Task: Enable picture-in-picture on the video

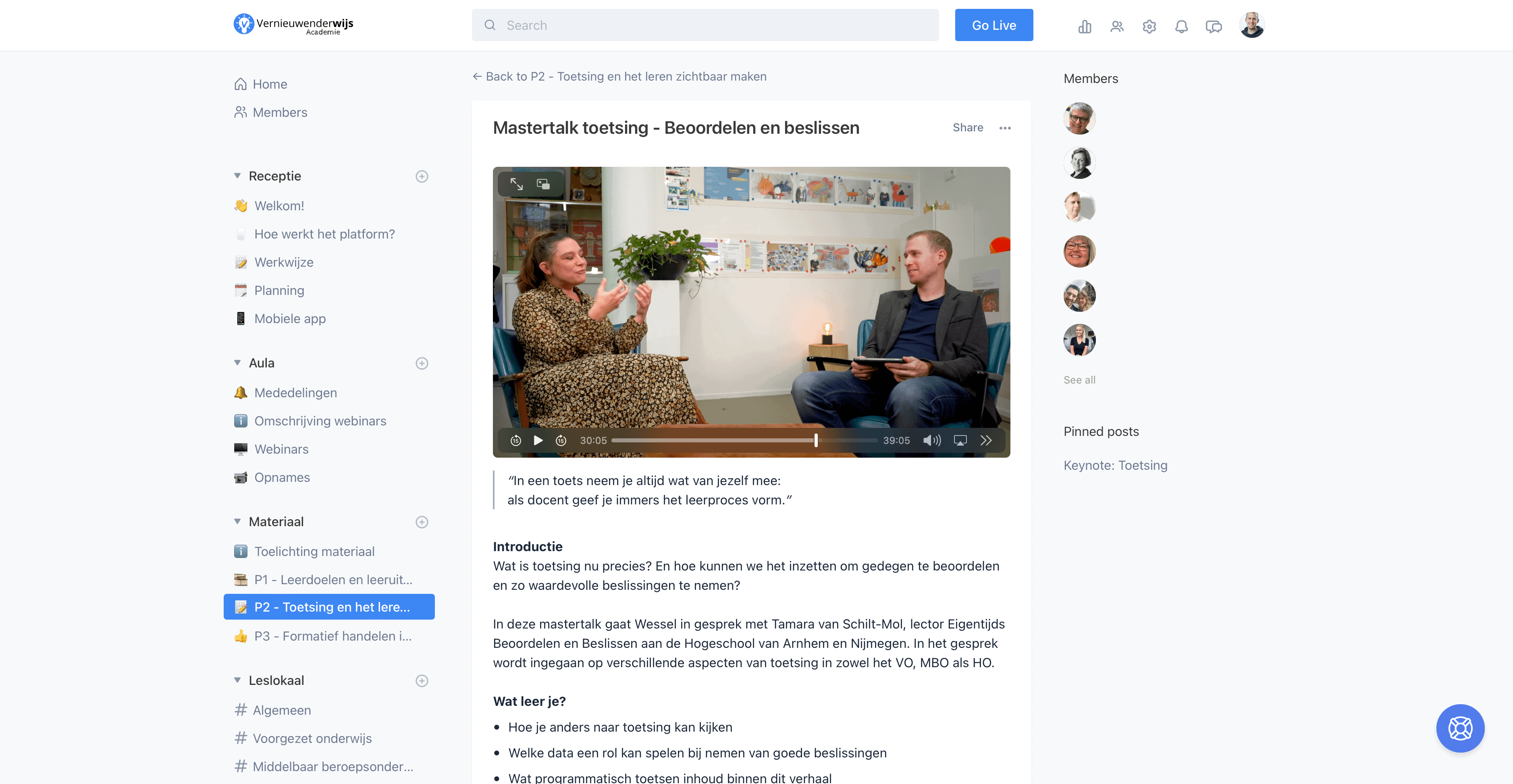Action: 543,184
